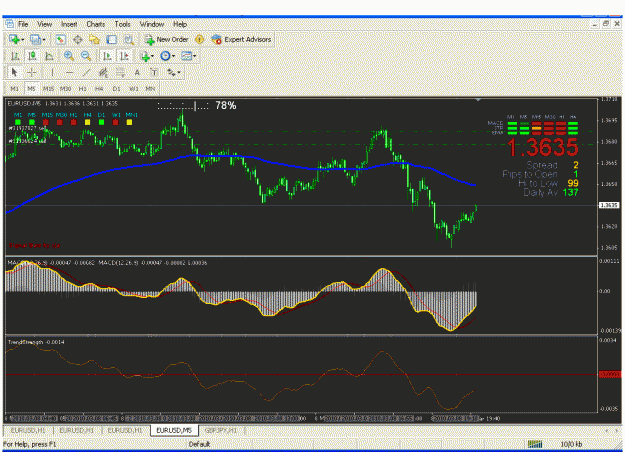Viewport: 625px width, 452px height.
Task: Expand the Arrows tool dropdown arrow
Action: pos(179,73)
